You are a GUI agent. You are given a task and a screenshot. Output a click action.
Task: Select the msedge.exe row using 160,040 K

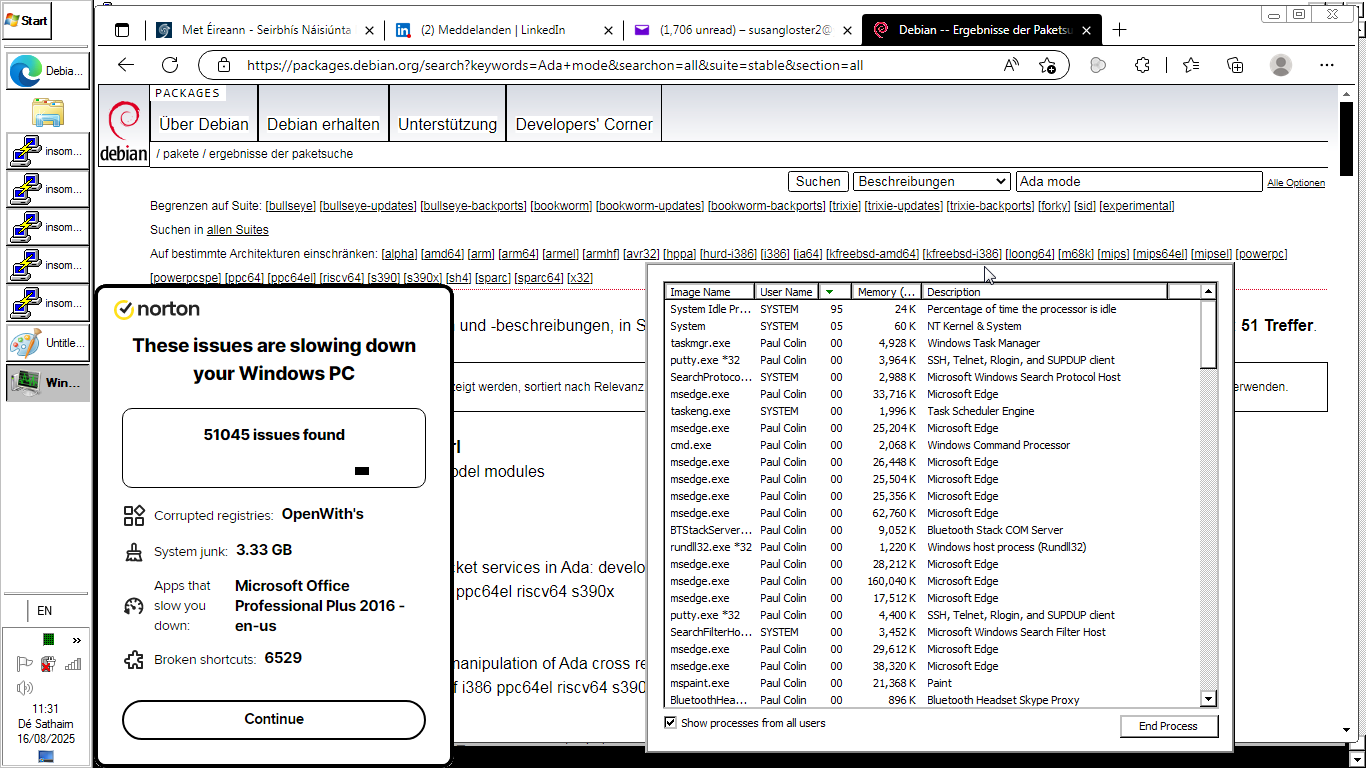pyautogui.click(x=933, y=581)
